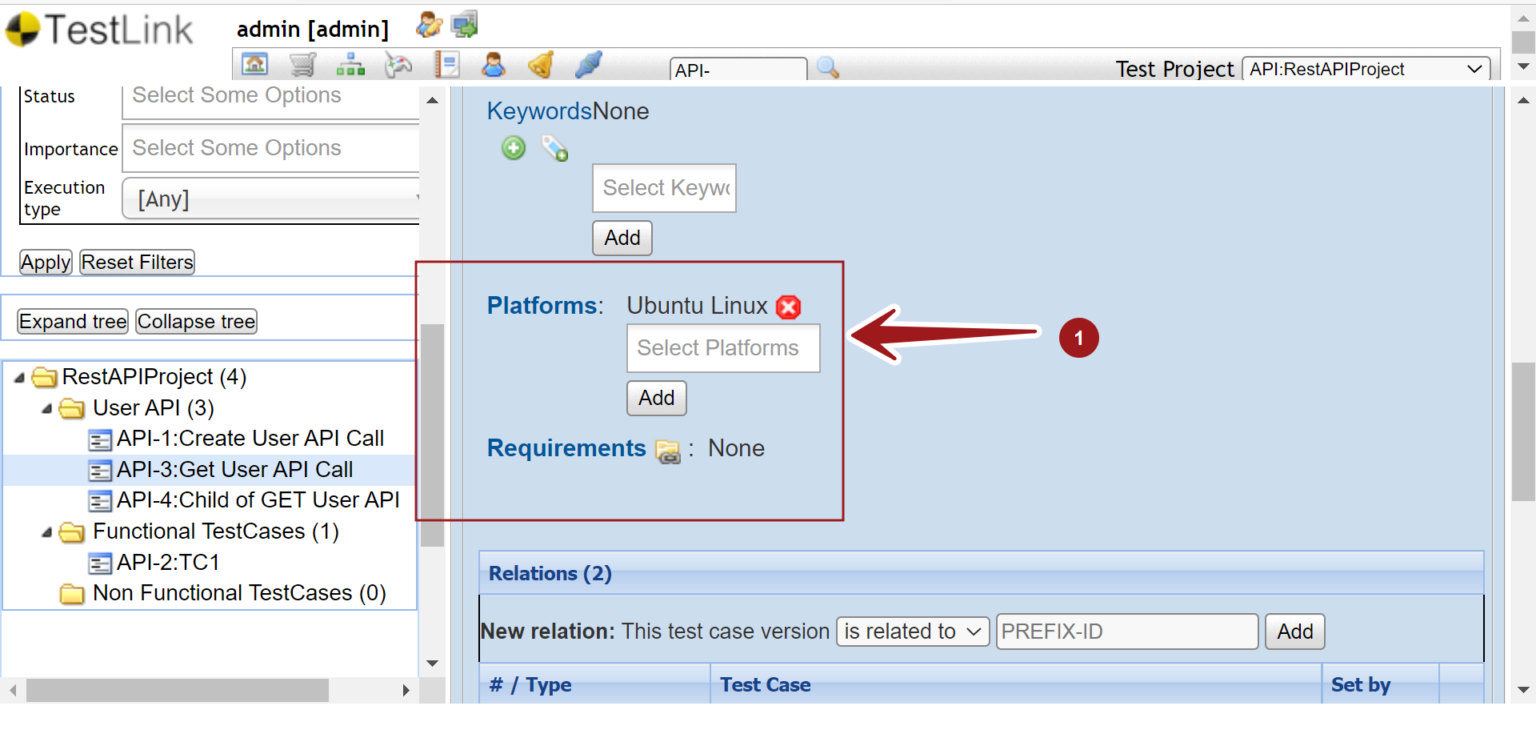Open Test Execution via the game controller icon

pyautogui.click(x=398, y=63)
